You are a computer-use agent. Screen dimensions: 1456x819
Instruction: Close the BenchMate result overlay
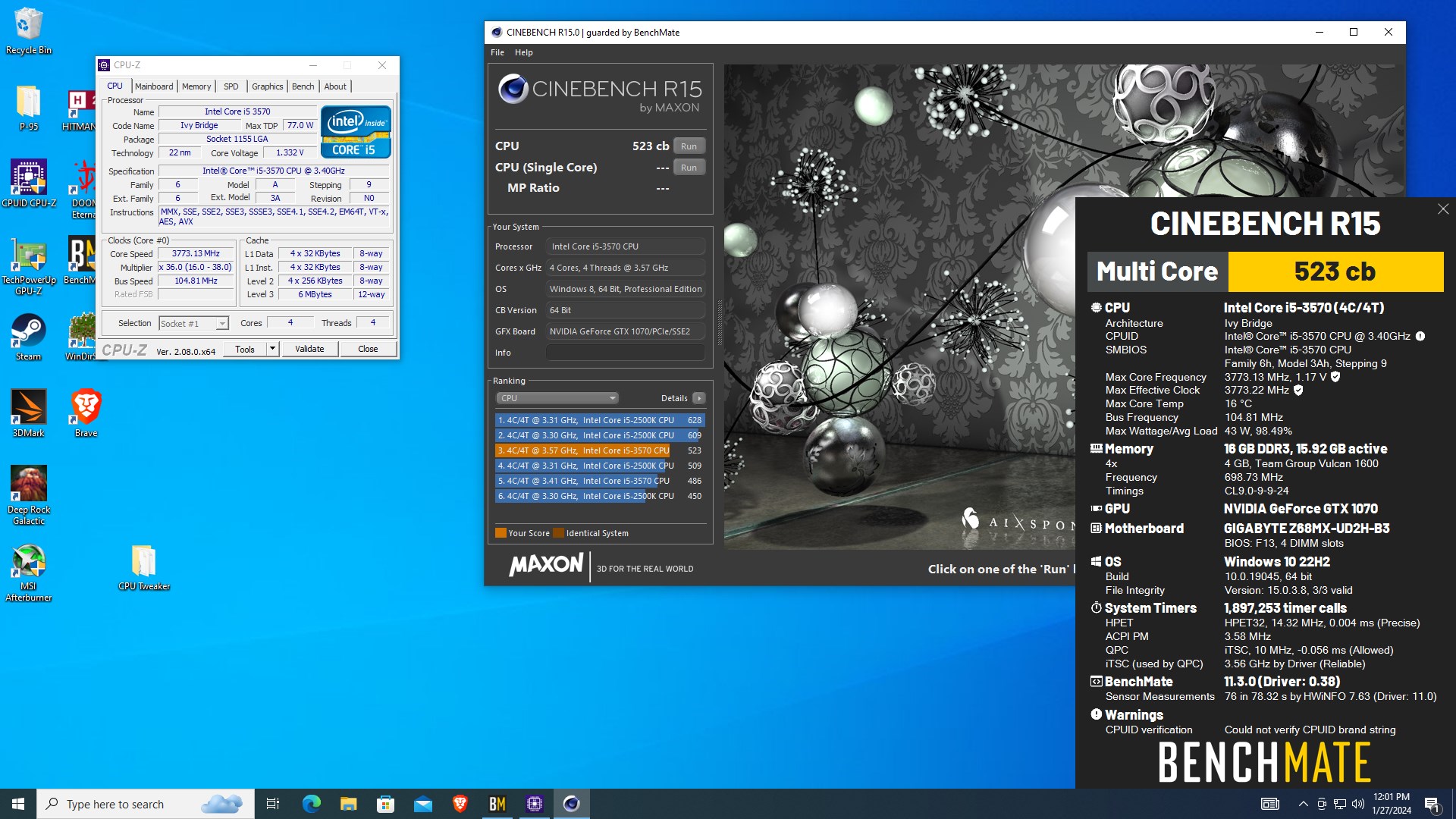click(x=1442, y=209)
